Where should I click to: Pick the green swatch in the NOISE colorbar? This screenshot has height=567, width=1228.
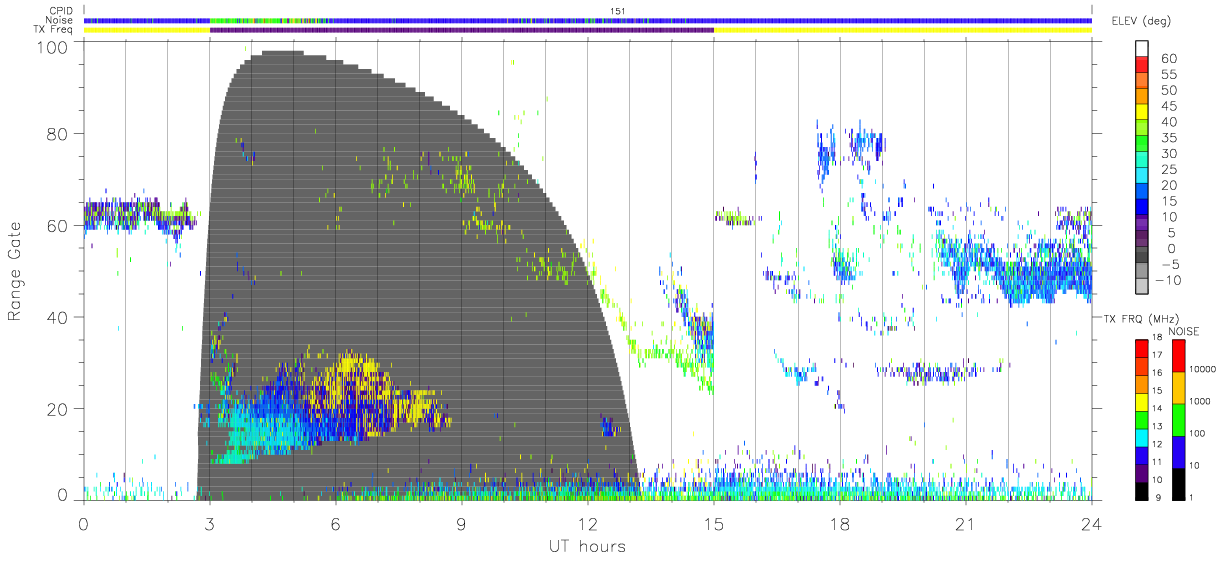1177,419
